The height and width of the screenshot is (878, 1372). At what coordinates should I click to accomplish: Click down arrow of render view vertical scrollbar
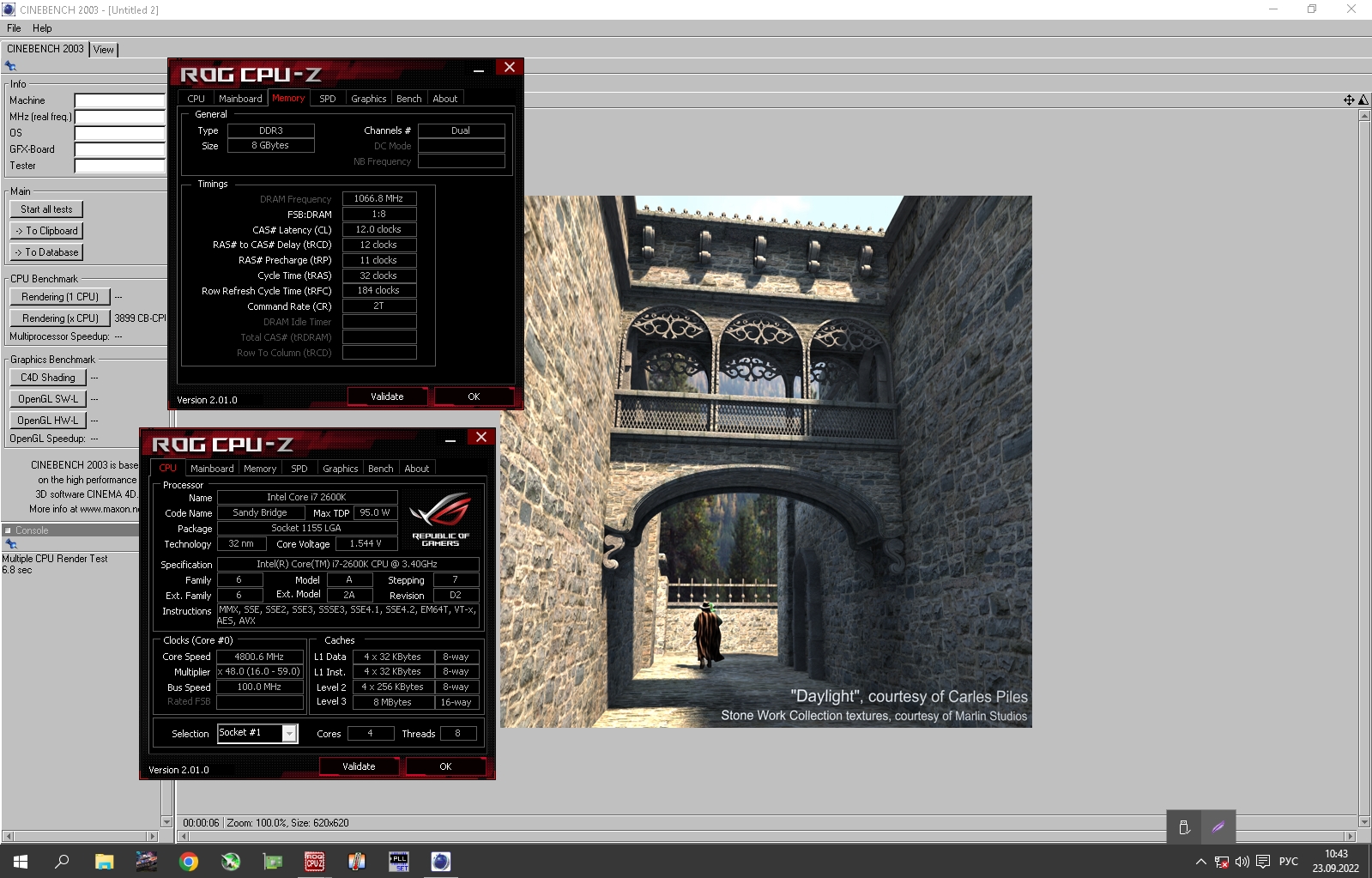click(1364, 821)
